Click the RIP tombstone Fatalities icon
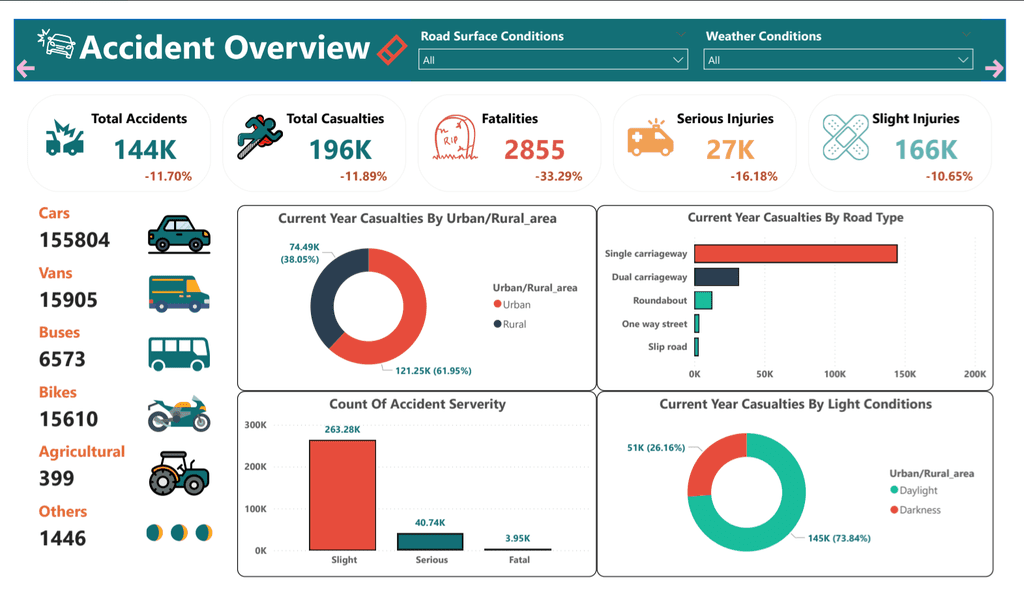The image size is (1024, 592). click(x=455, y=138)
